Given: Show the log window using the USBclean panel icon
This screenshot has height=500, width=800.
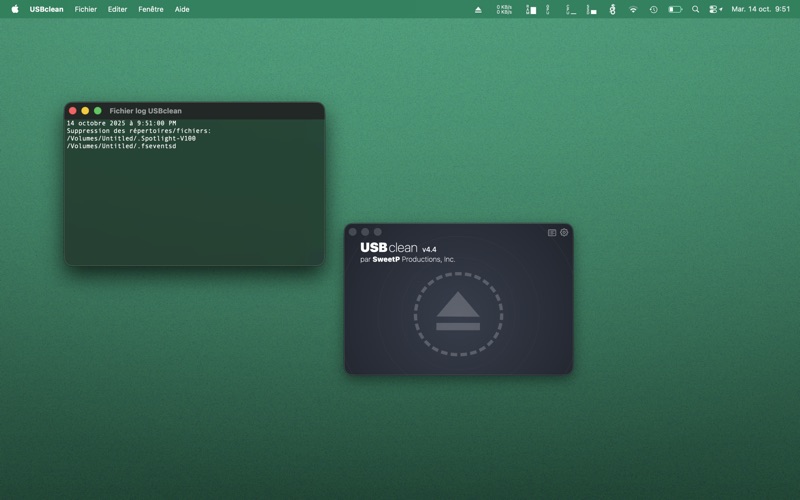Looking at the screenshot, I should click(552, 232).
